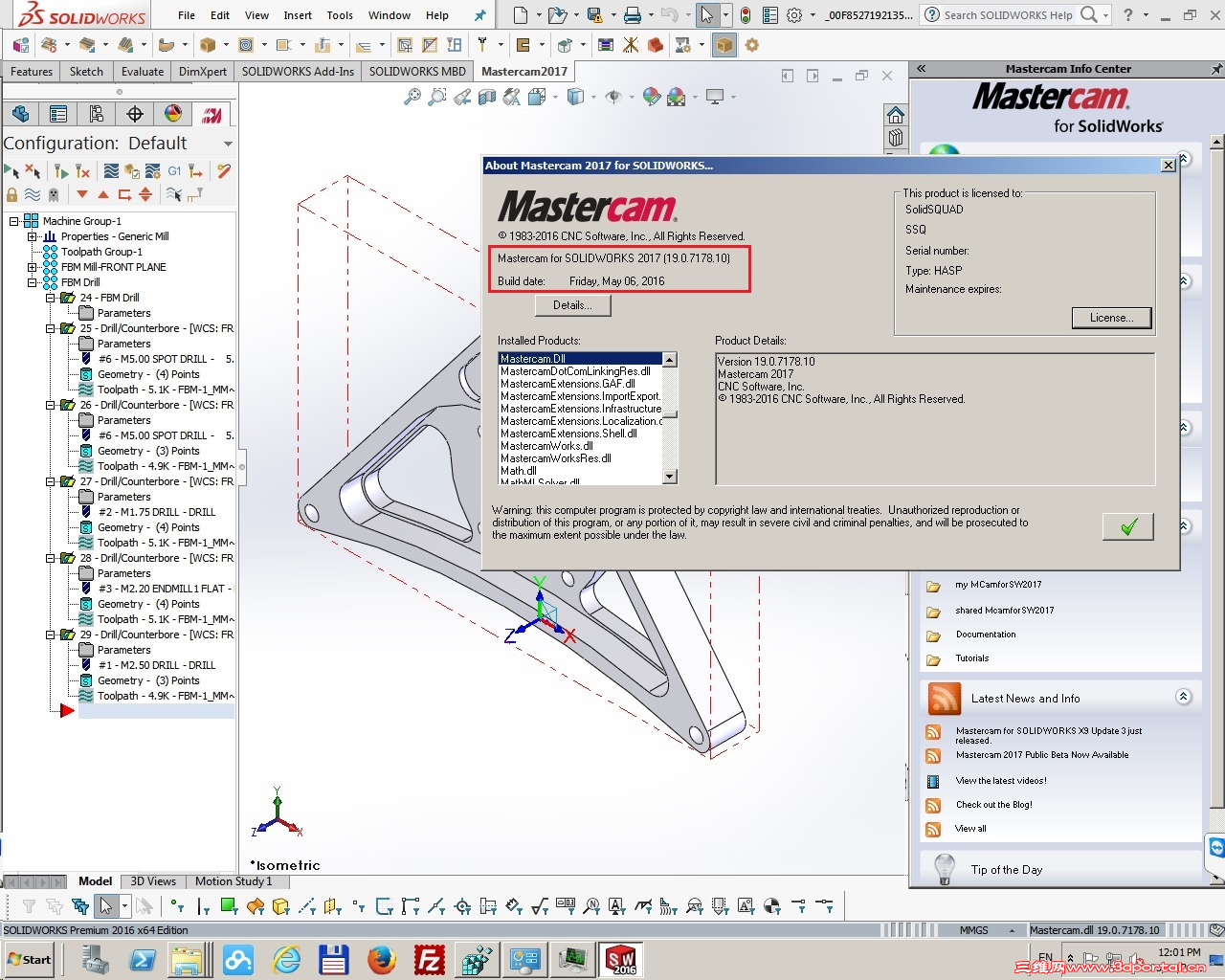The width and height of the screenshot is (1225, 980).
Task: Toggle the Filter Vertices selection filter
Action: click(x=177, y=905)
